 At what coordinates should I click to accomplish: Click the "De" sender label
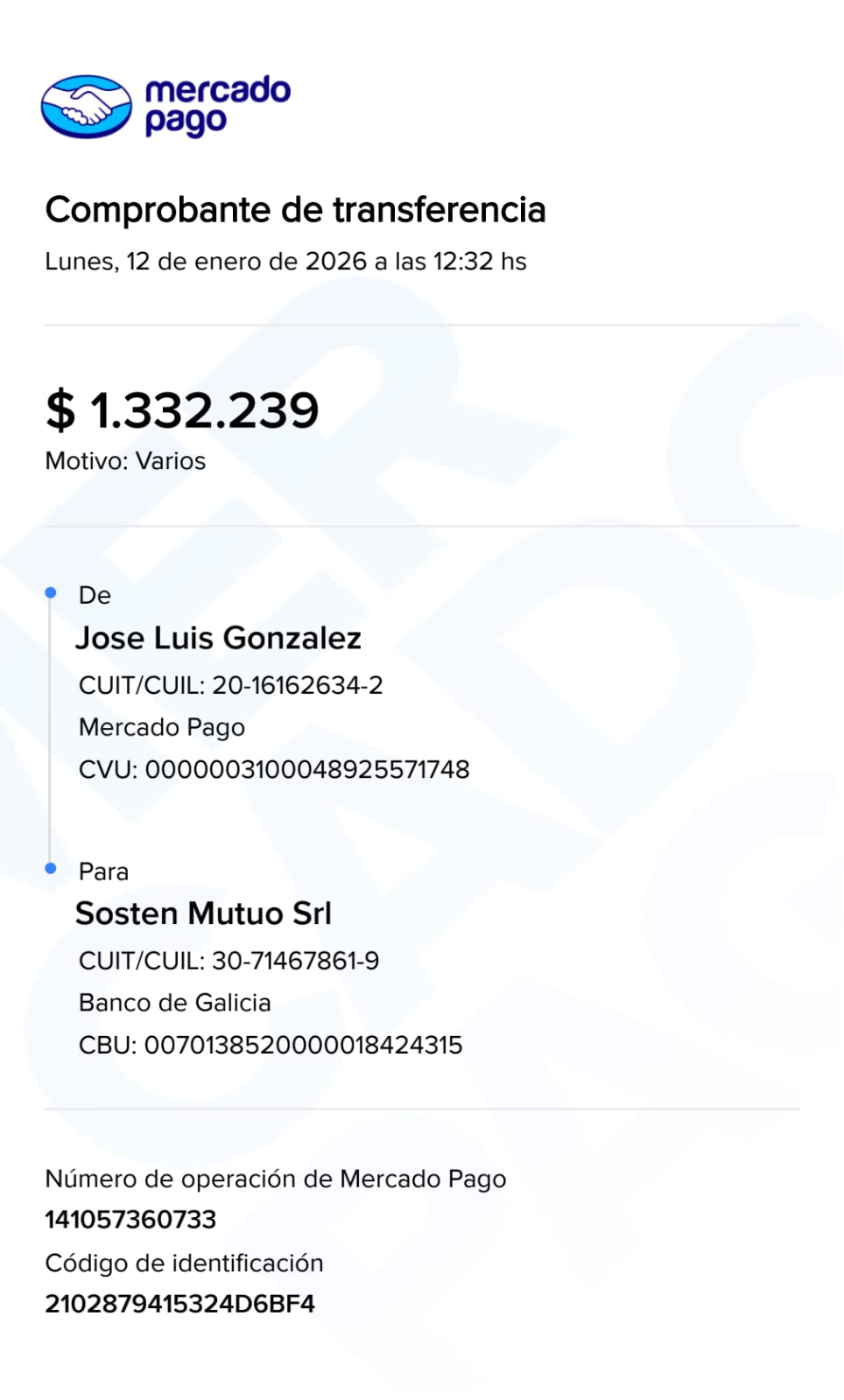(x=95, y=596)
